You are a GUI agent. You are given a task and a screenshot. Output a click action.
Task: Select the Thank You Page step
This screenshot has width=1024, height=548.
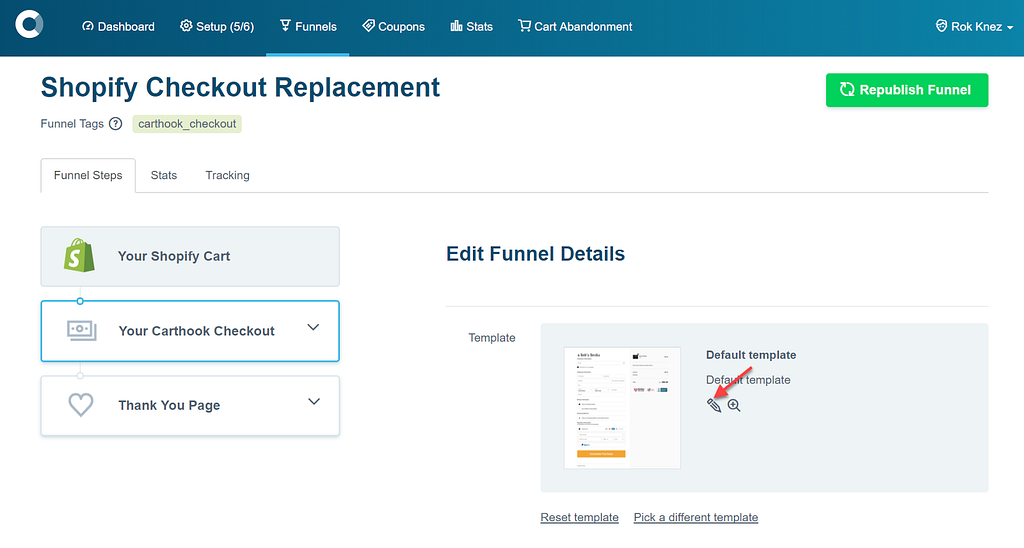coord(190,406)
